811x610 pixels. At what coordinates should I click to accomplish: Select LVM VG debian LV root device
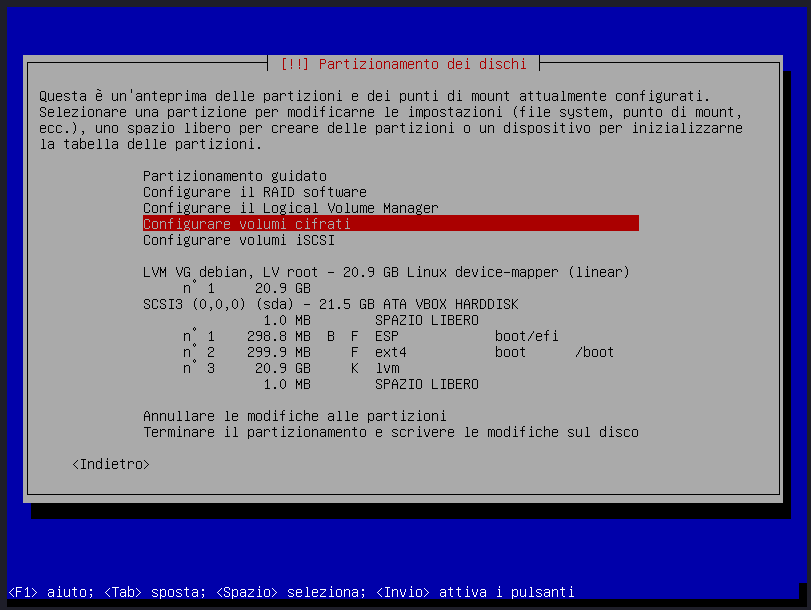386,272
